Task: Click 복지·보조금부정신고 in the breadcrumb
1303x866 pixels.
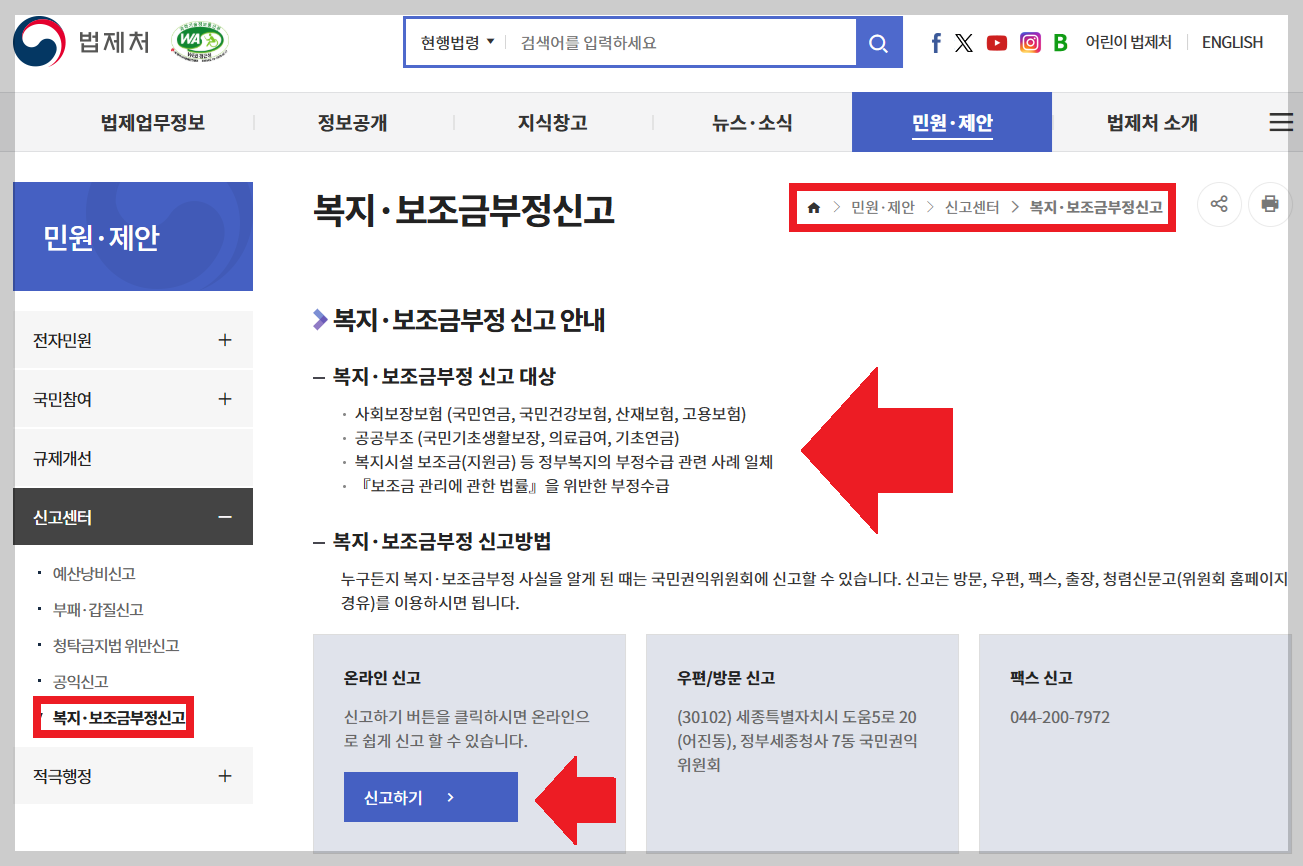Action: (x=1096, y=208)
